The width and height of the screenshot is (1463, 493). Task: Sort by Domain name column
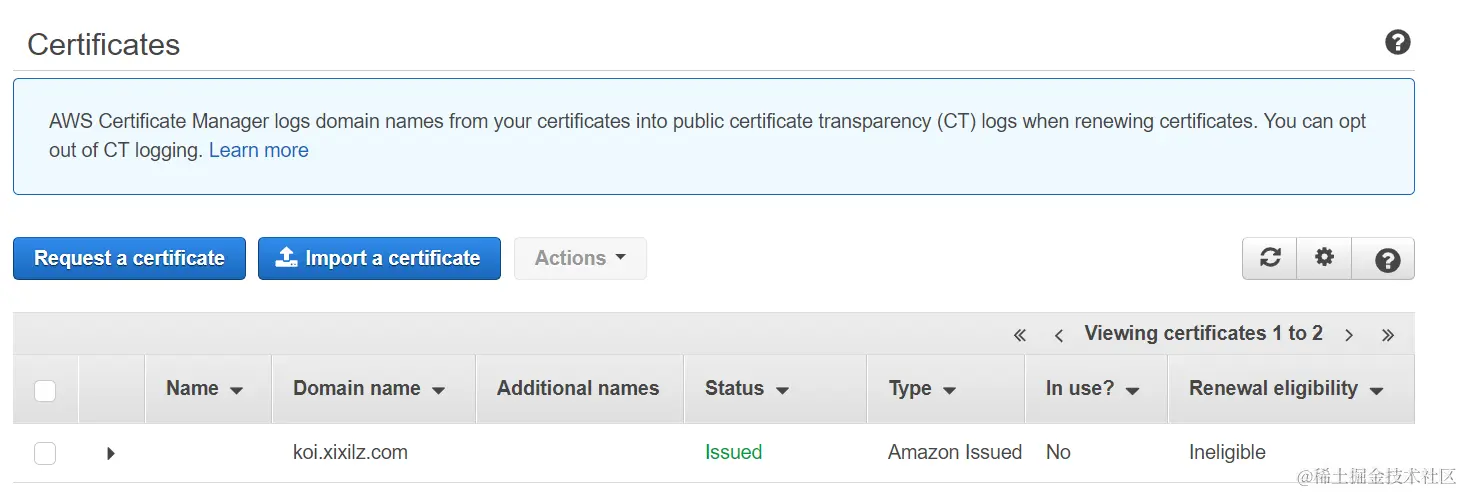368,389
